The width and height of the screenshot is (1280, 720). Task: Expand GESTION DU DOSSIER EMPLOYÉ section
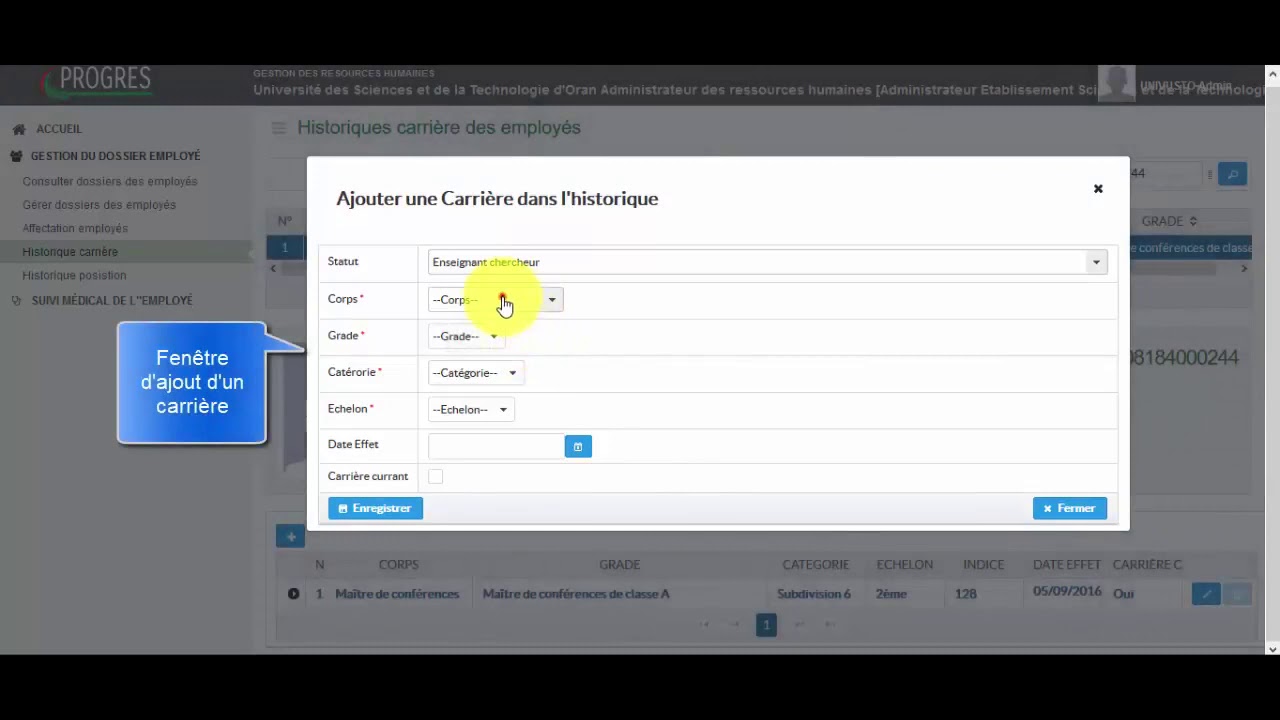(115, 156)
